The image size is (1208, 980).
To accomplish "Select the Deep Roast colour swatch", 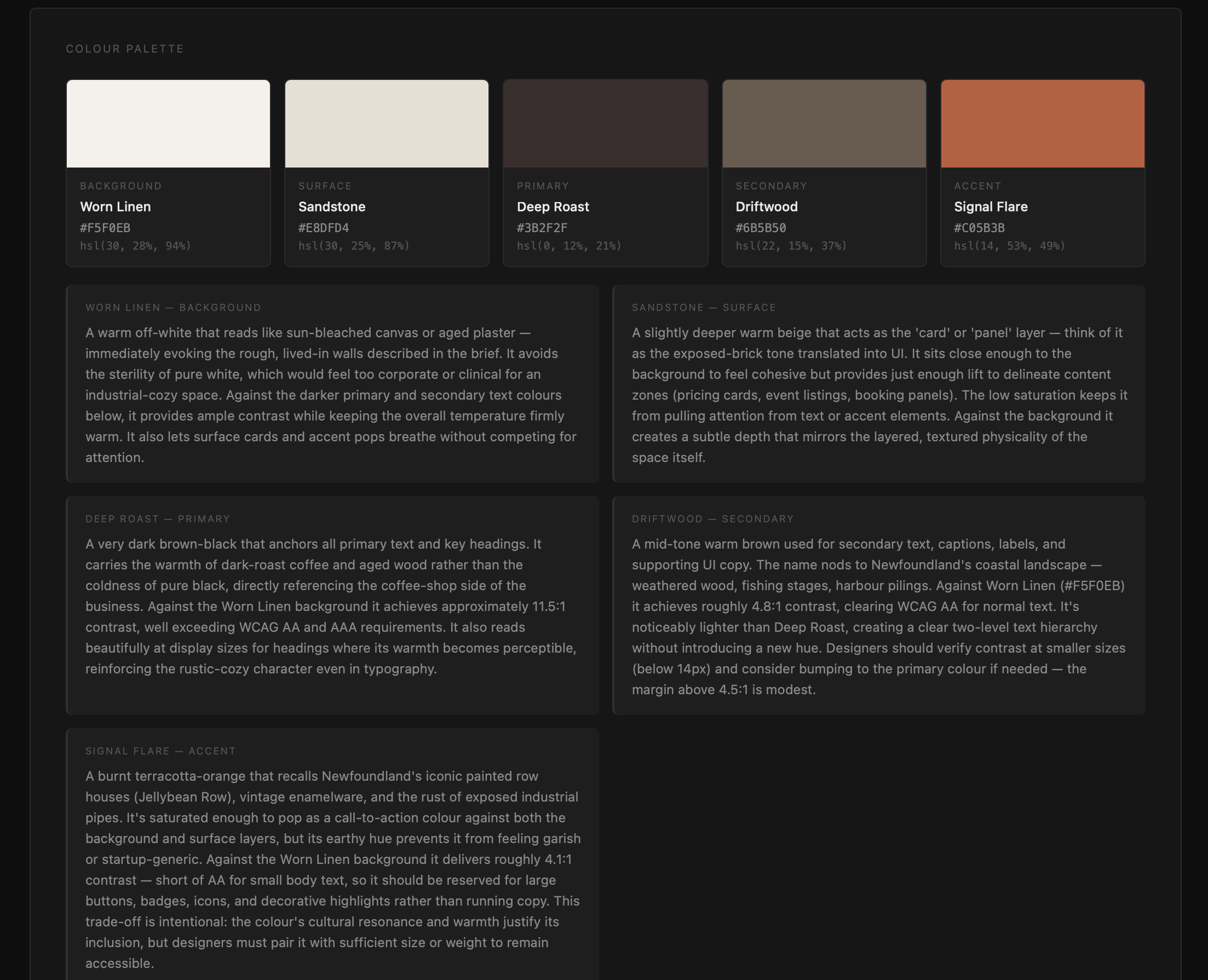I will 605,124.
